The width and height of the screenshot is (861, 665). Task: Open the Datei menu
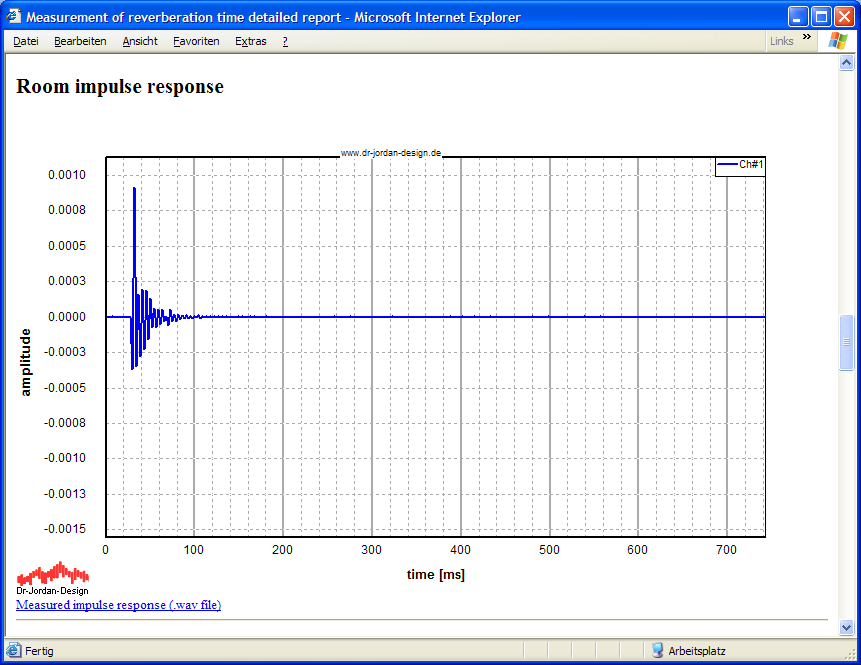click(x=26, y=41)
